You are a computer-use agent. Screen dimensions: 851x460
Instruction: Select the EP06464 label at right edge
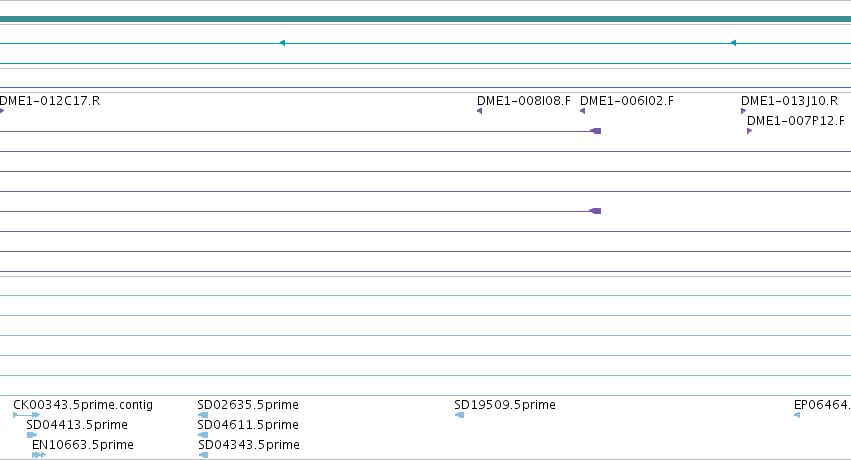pos(822,405)
